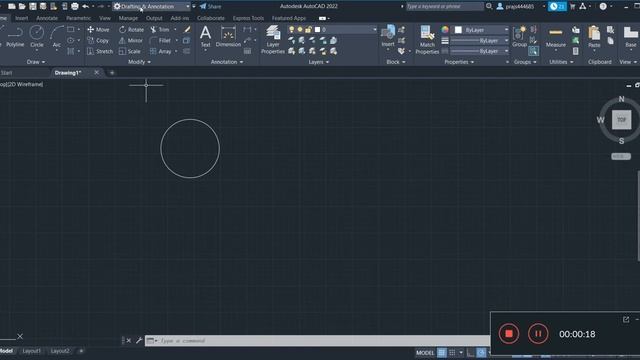This screenshot has height=360, width=640.
Task: Open the Manage ribbon tab
Action: (128, 18)
